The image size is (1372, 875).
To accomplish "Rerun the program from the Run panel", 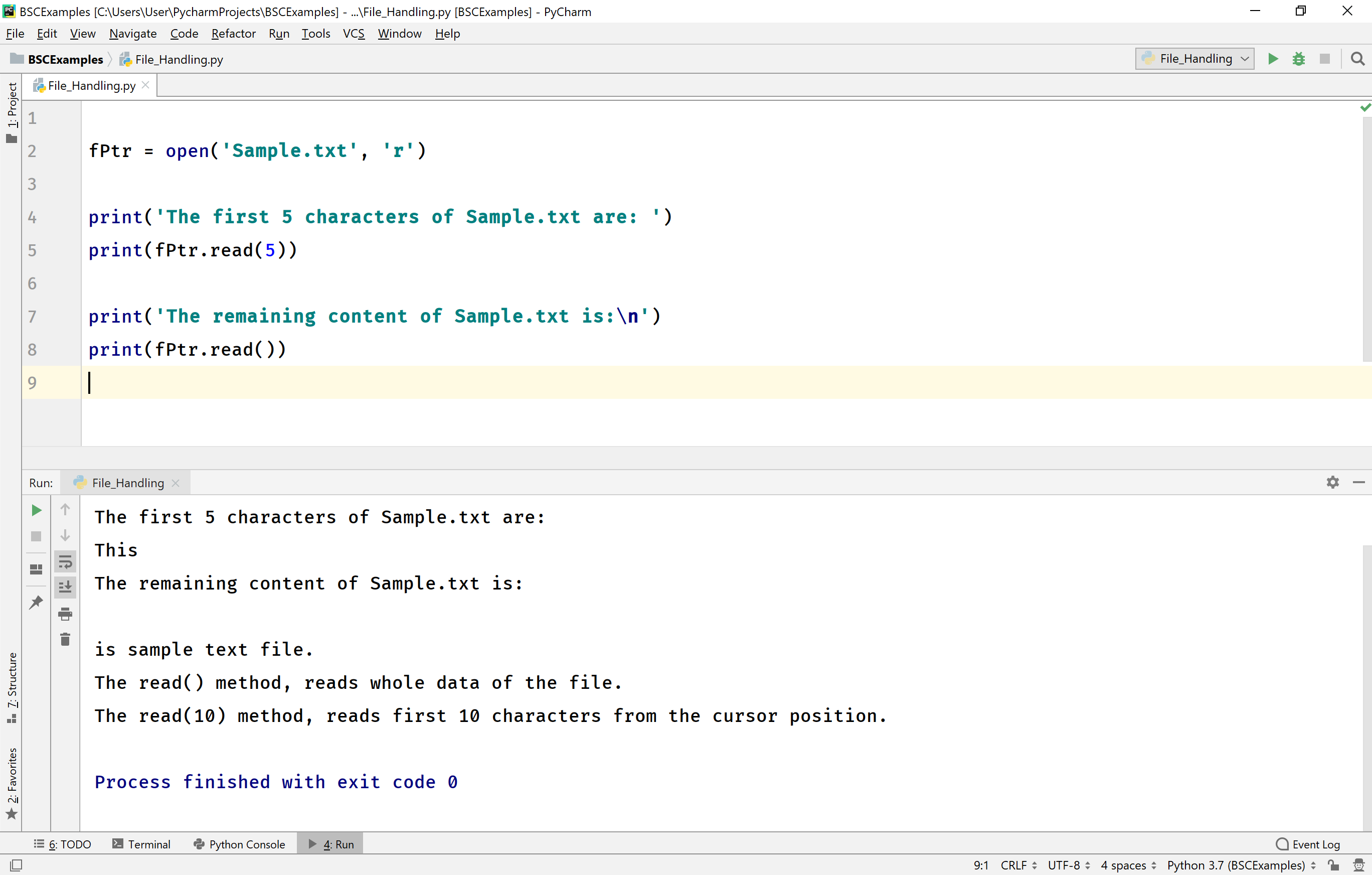I will tap(36, 510).
